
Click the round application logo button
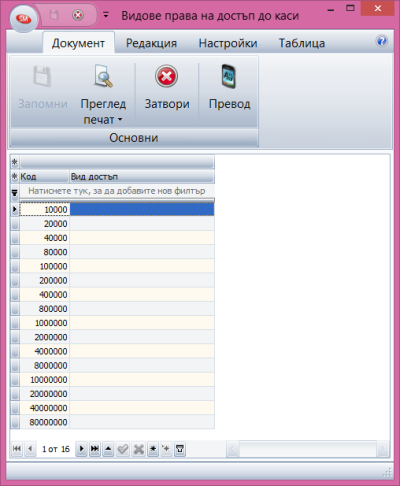(23, 19)
